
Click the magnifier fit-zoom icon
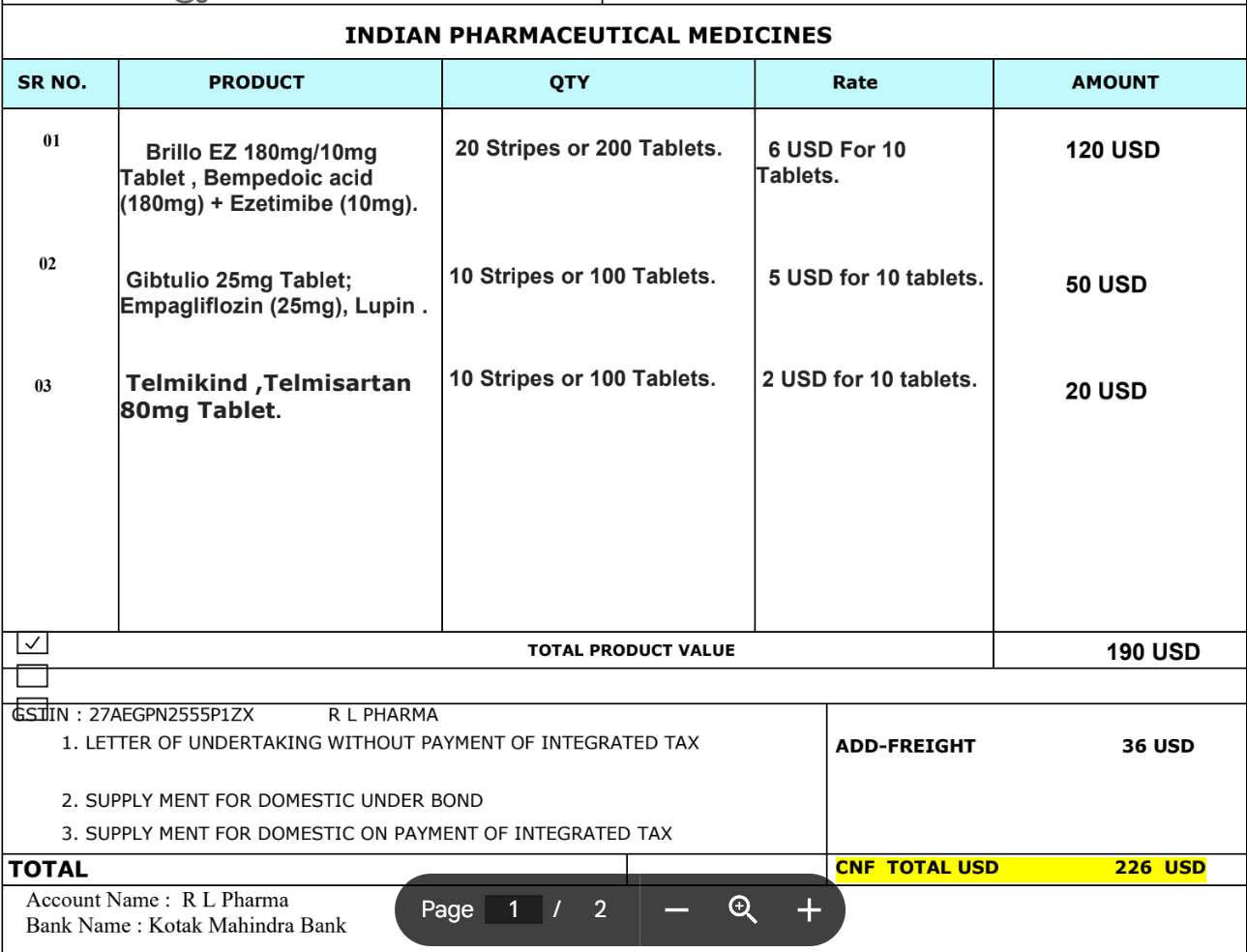pos(742,909)
